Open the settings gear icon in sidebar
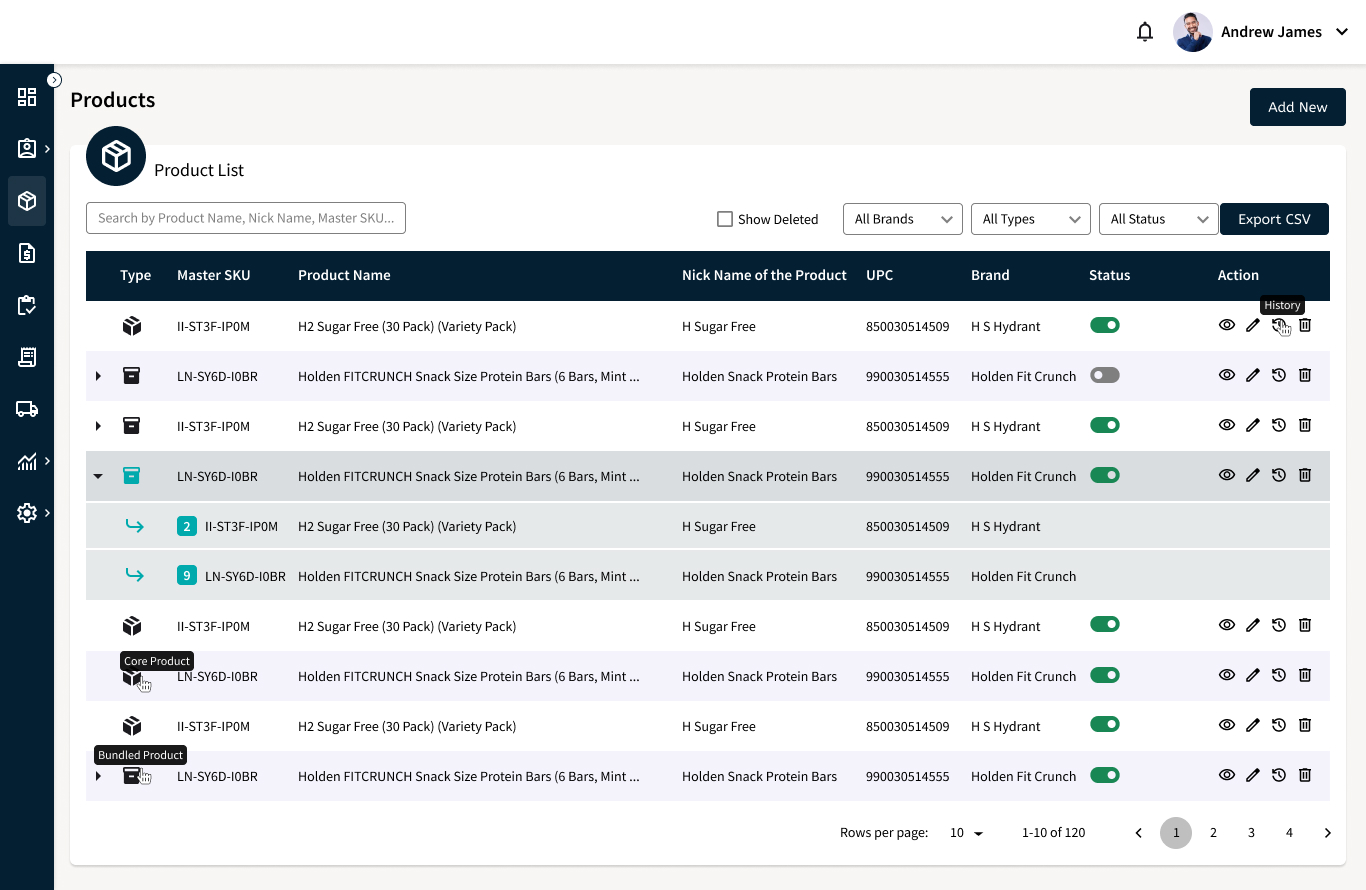Screen dimensions: 1366x890 27,513
